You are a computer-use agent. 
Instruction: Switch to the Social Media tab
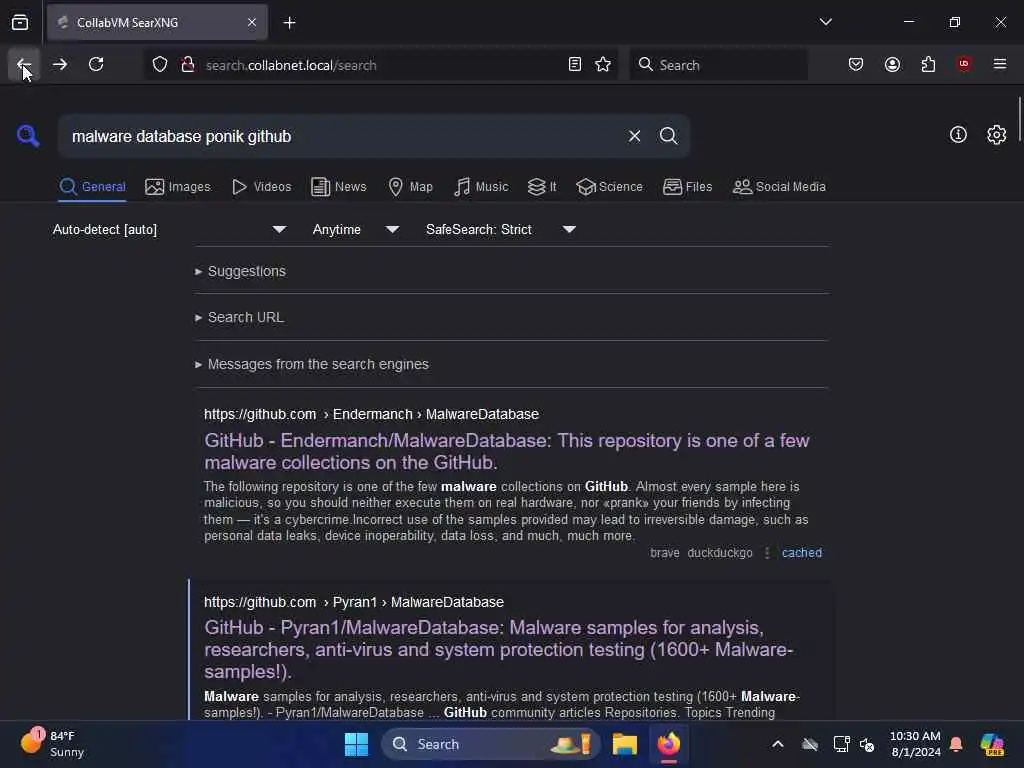pos(779,187)
